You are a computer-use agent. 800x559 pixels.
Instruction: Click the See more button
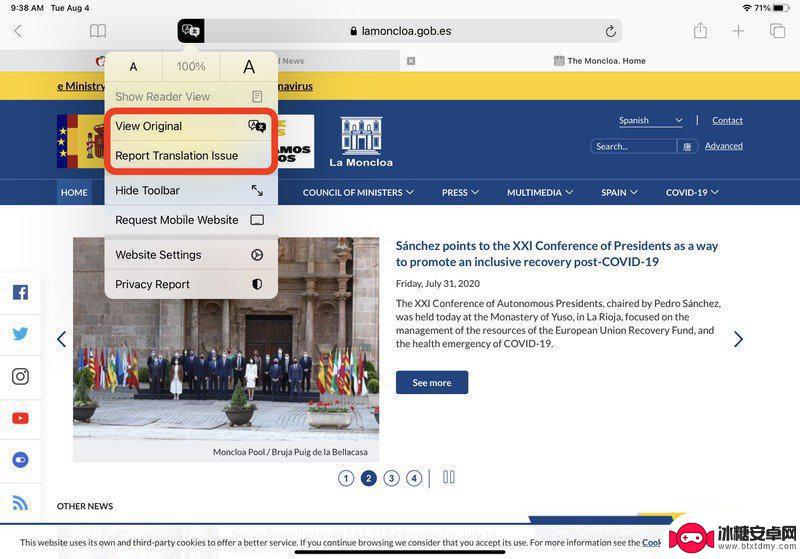(x=432, y=383)
